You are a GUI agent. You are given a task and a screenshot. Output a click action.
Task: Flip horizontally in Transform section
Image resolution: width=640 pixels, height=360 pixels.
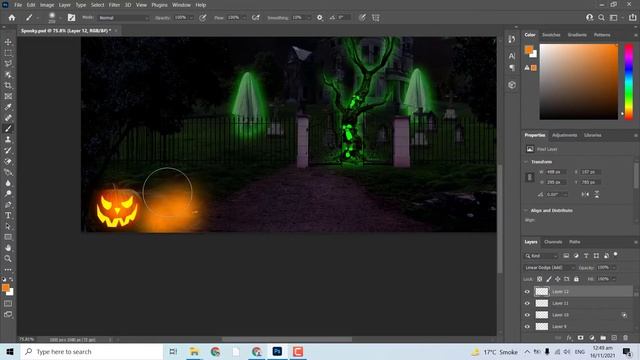pyautogui.click(x=585, y=194)
